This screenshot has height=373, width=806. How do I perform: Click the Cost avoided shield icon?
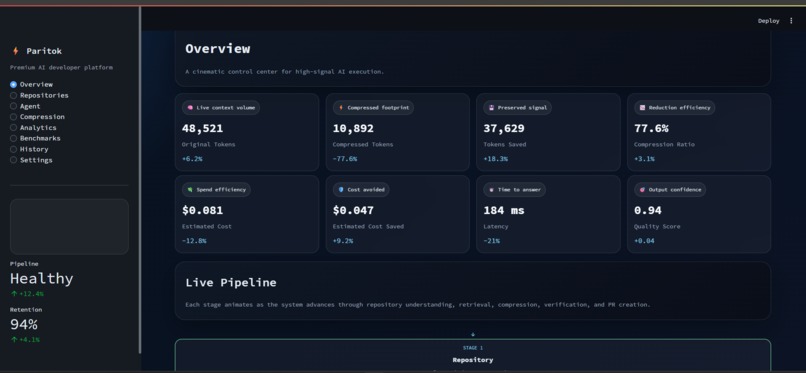340,190
